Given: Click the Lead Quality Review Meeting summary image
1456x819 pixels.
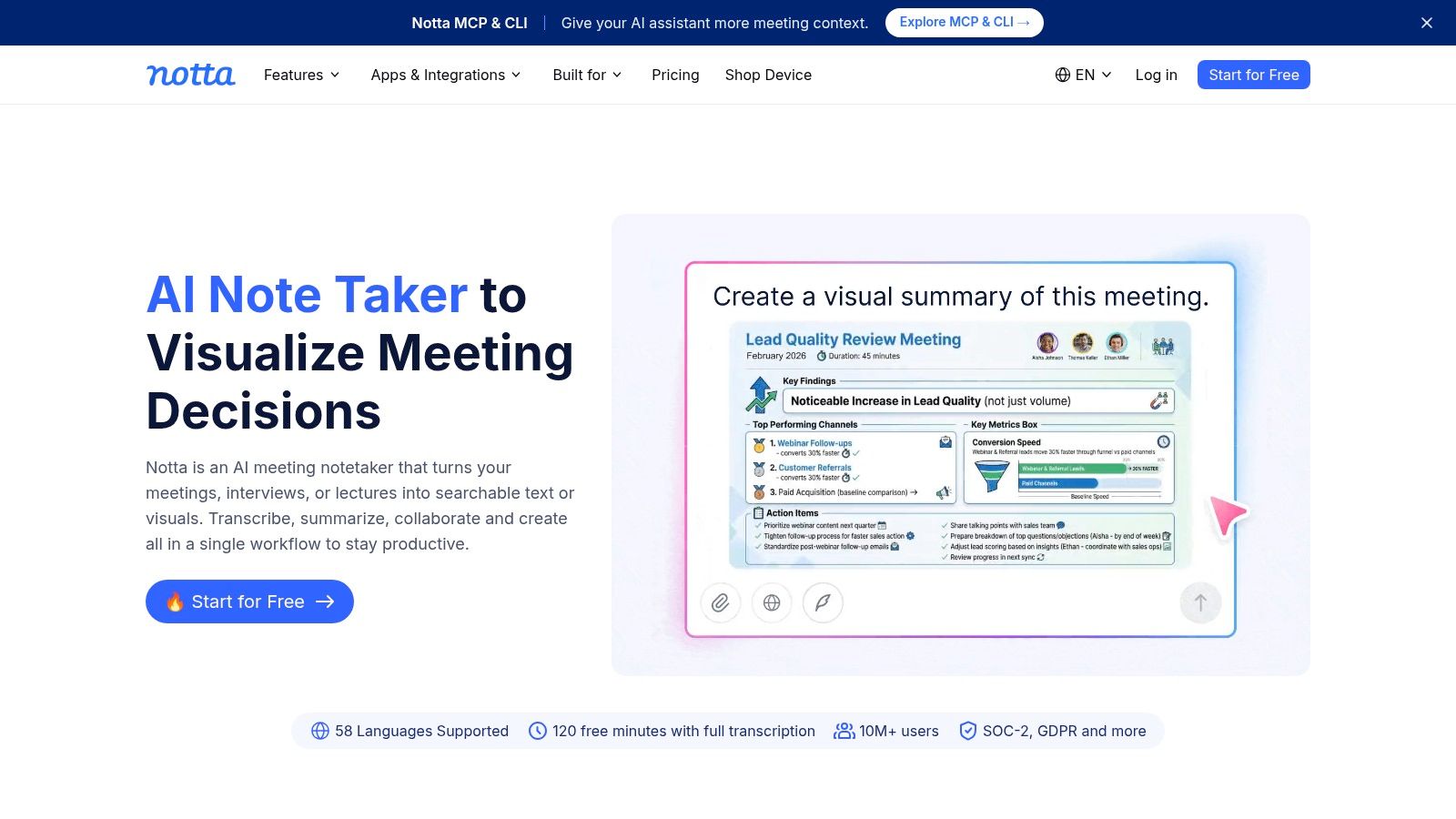Looking at the screenshot, I should [960, 445].
